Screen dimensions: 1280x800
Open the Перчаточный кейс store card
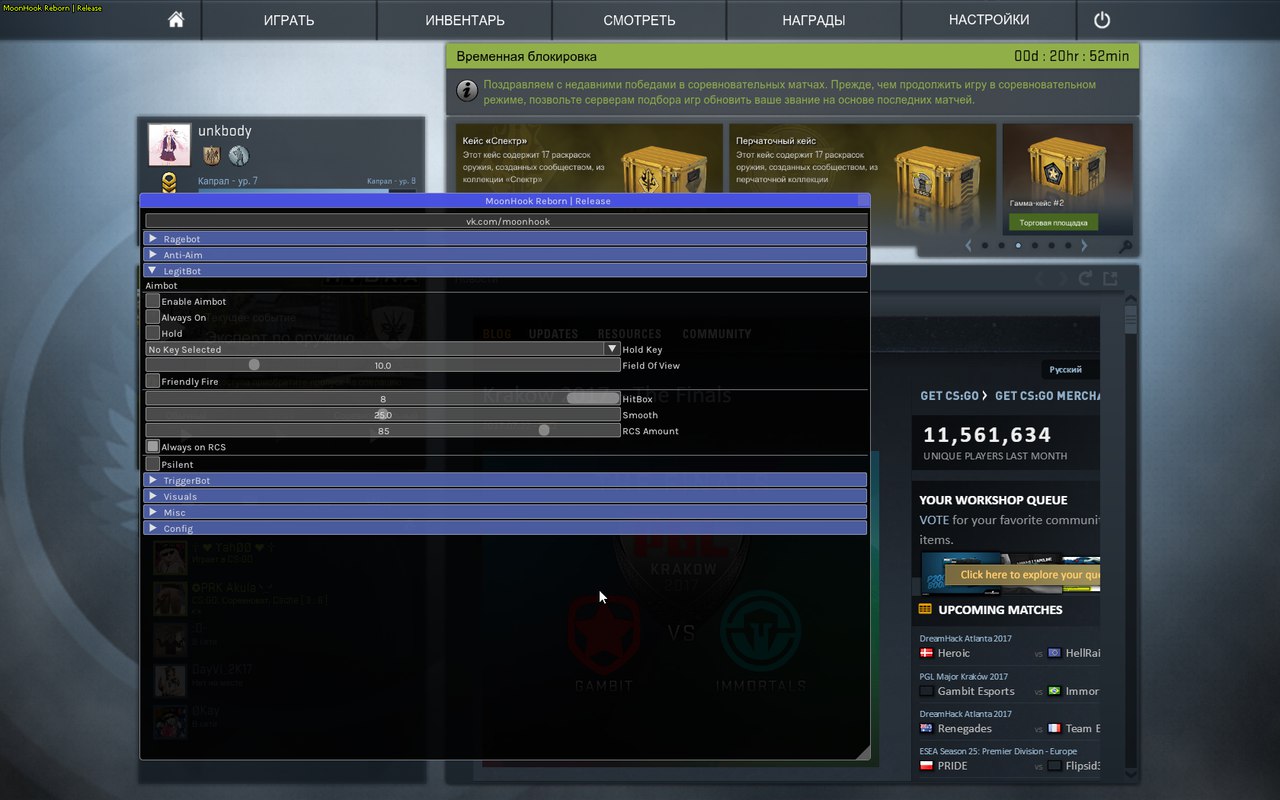(862, 158)
